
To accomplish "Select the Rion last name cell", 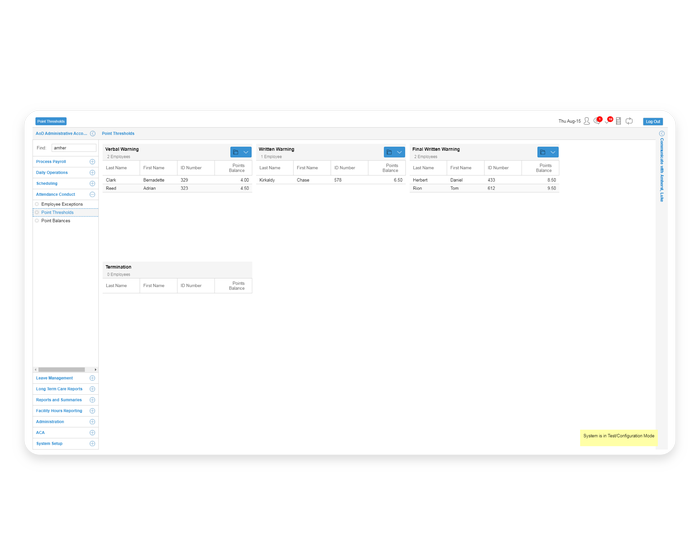I will pos(417,188).
